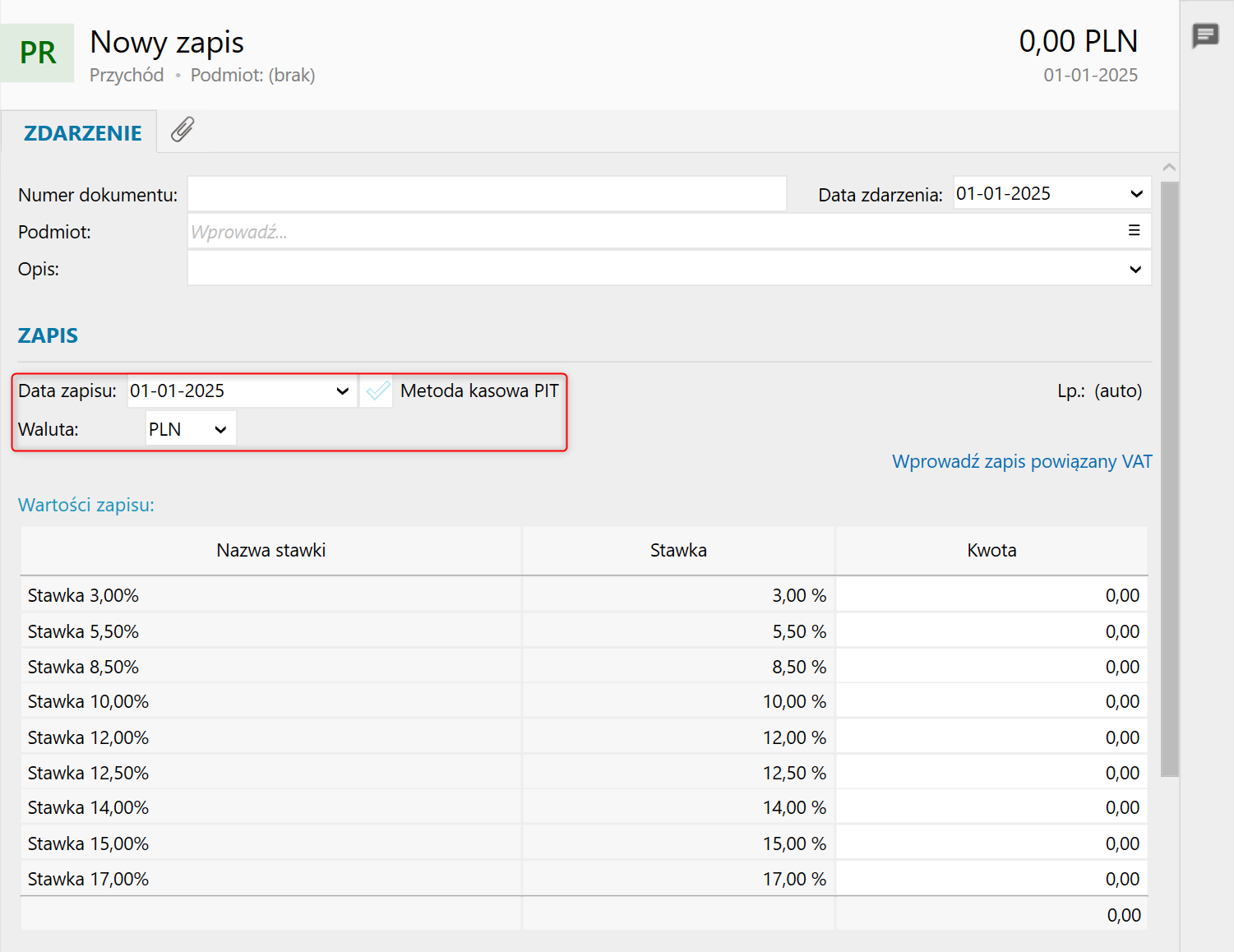
Task: Open the Waluta currency dropdown
Action: coord(220,429)
